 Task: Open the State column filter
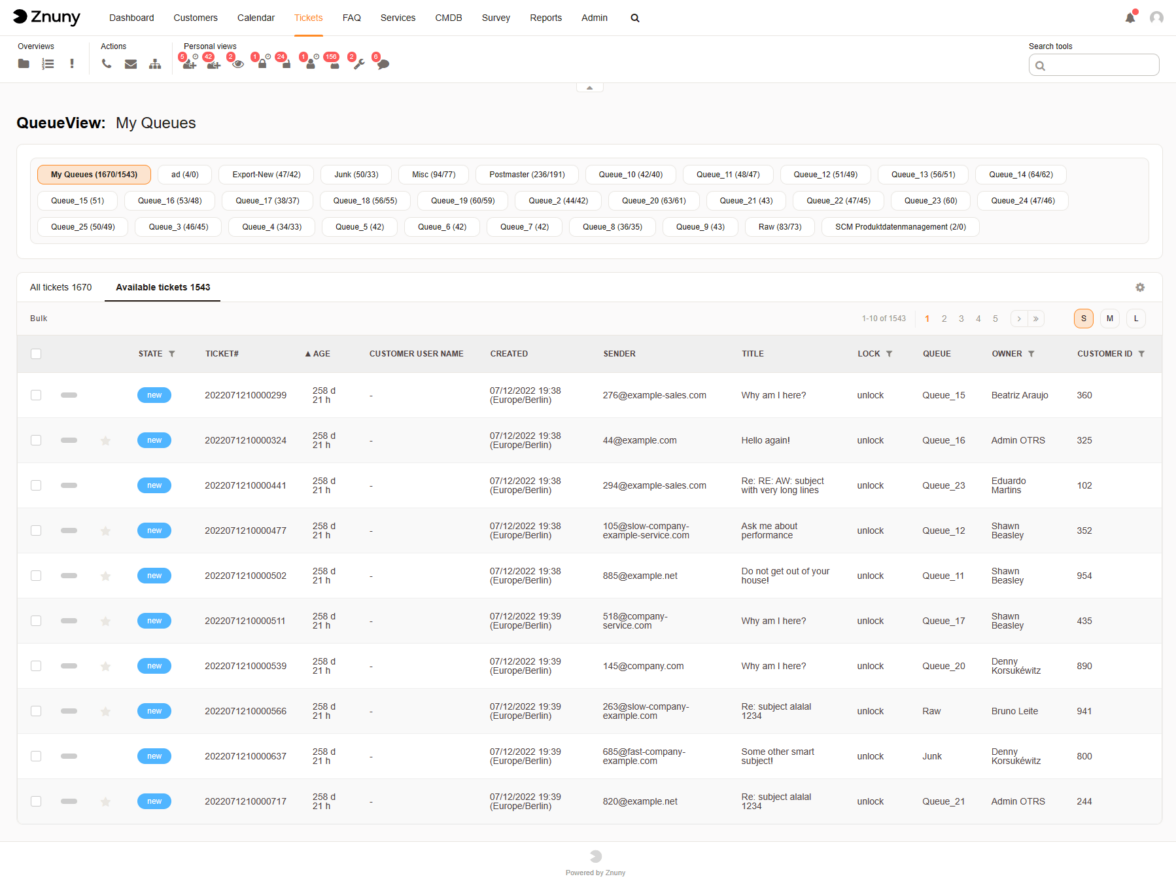[x=171, y=354]
